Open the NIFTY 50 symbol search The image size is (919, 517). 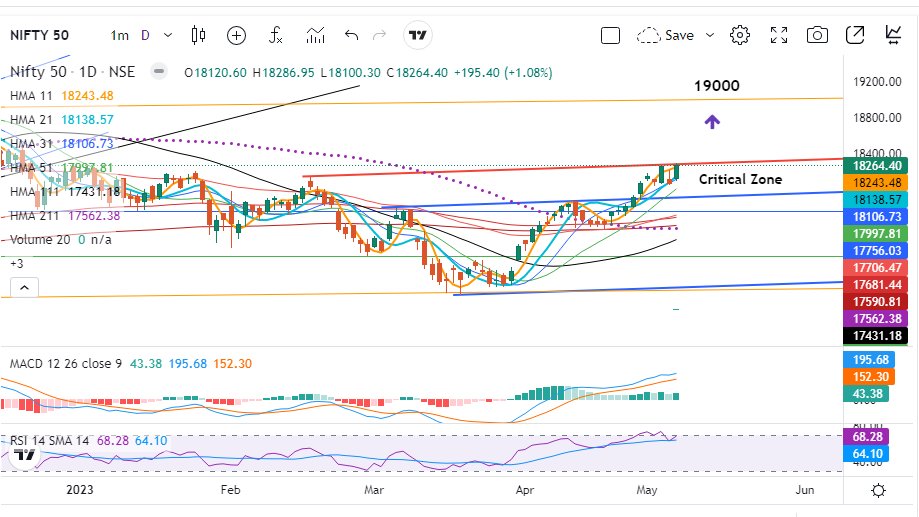pyautogui.click(x=39, y=35)
